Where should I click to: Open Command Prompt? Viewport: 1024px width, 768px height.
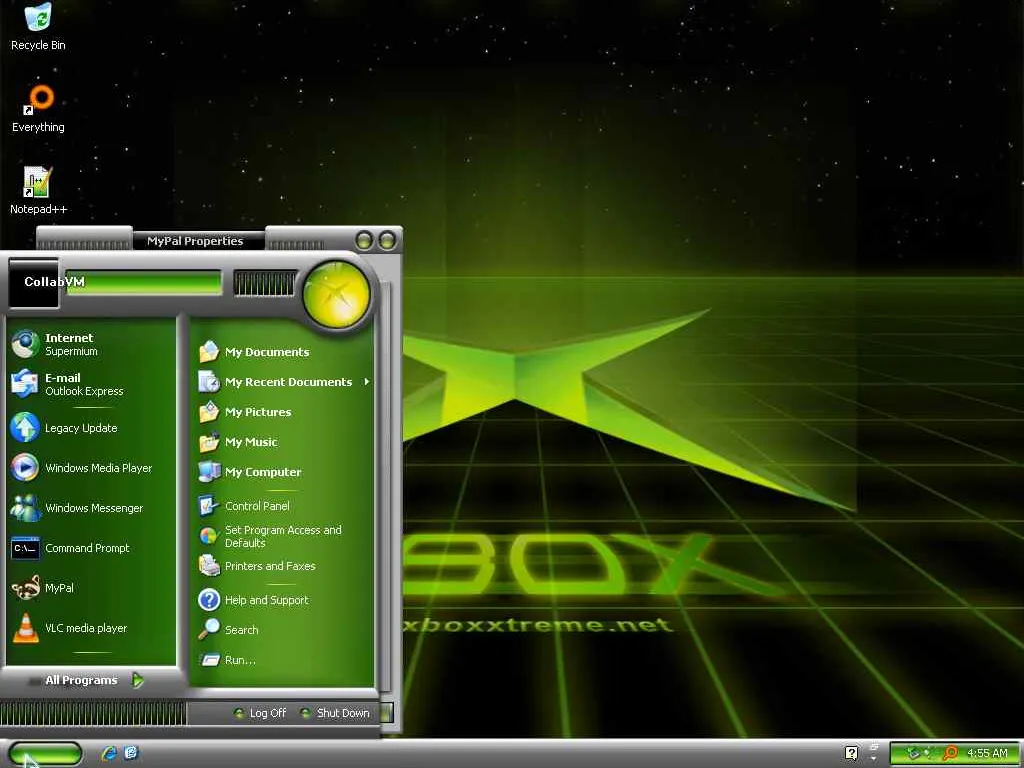[x=91, y=548]
